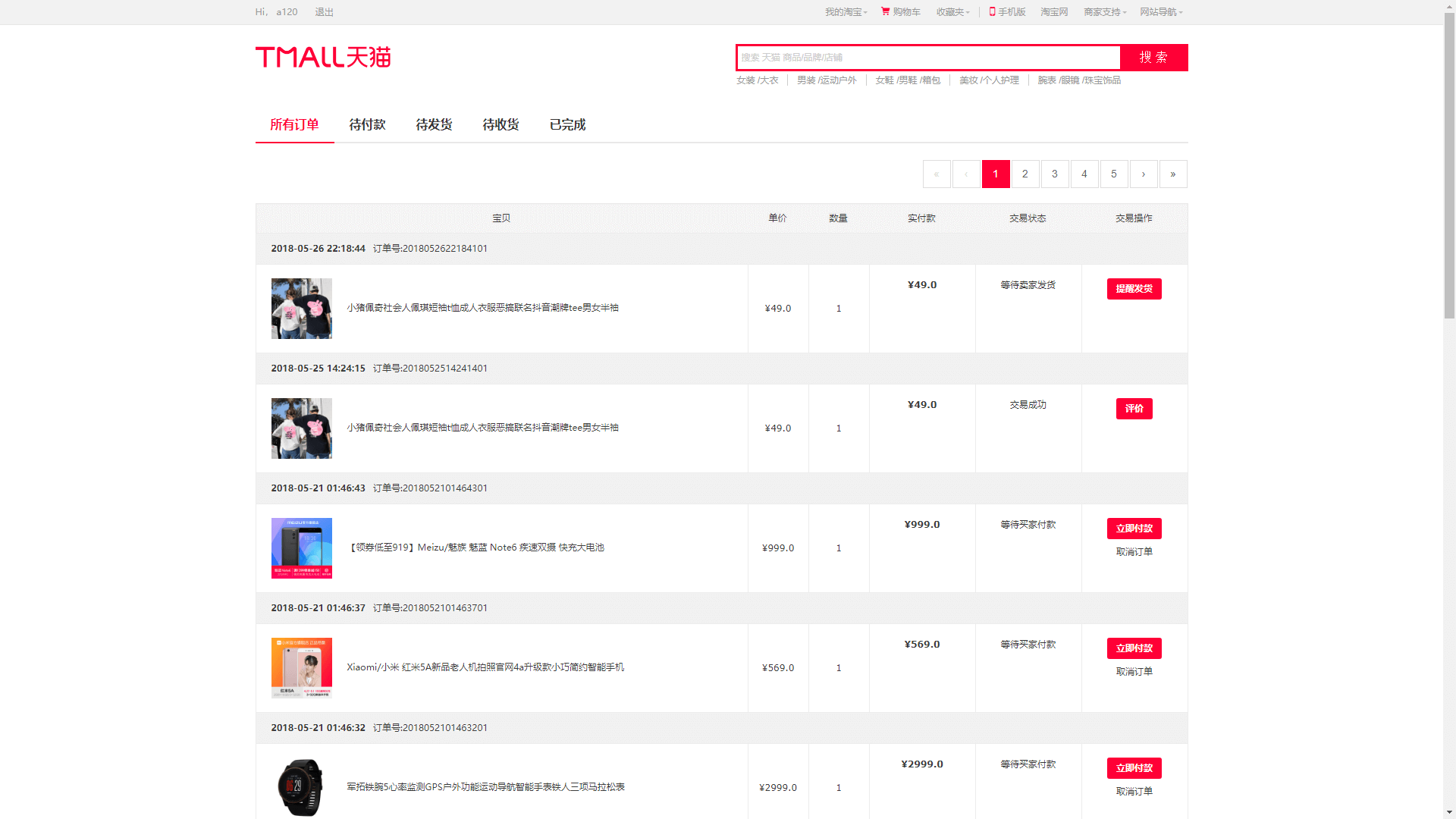The image size is (1456, 819).
Task: Switch to 待收货 tab
Action: 501,124
